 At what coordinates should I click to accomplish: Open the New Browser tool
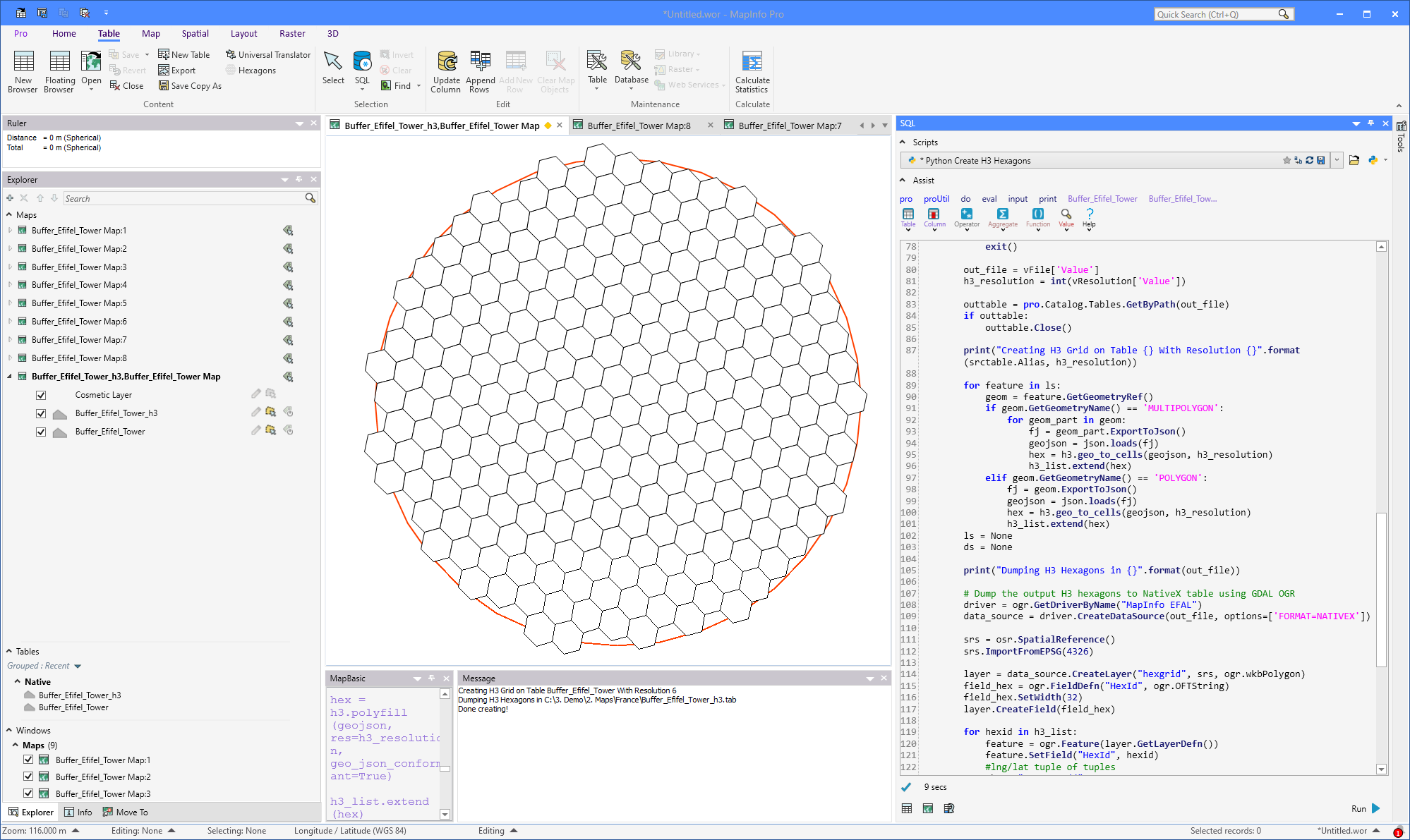tap(23, 71)
